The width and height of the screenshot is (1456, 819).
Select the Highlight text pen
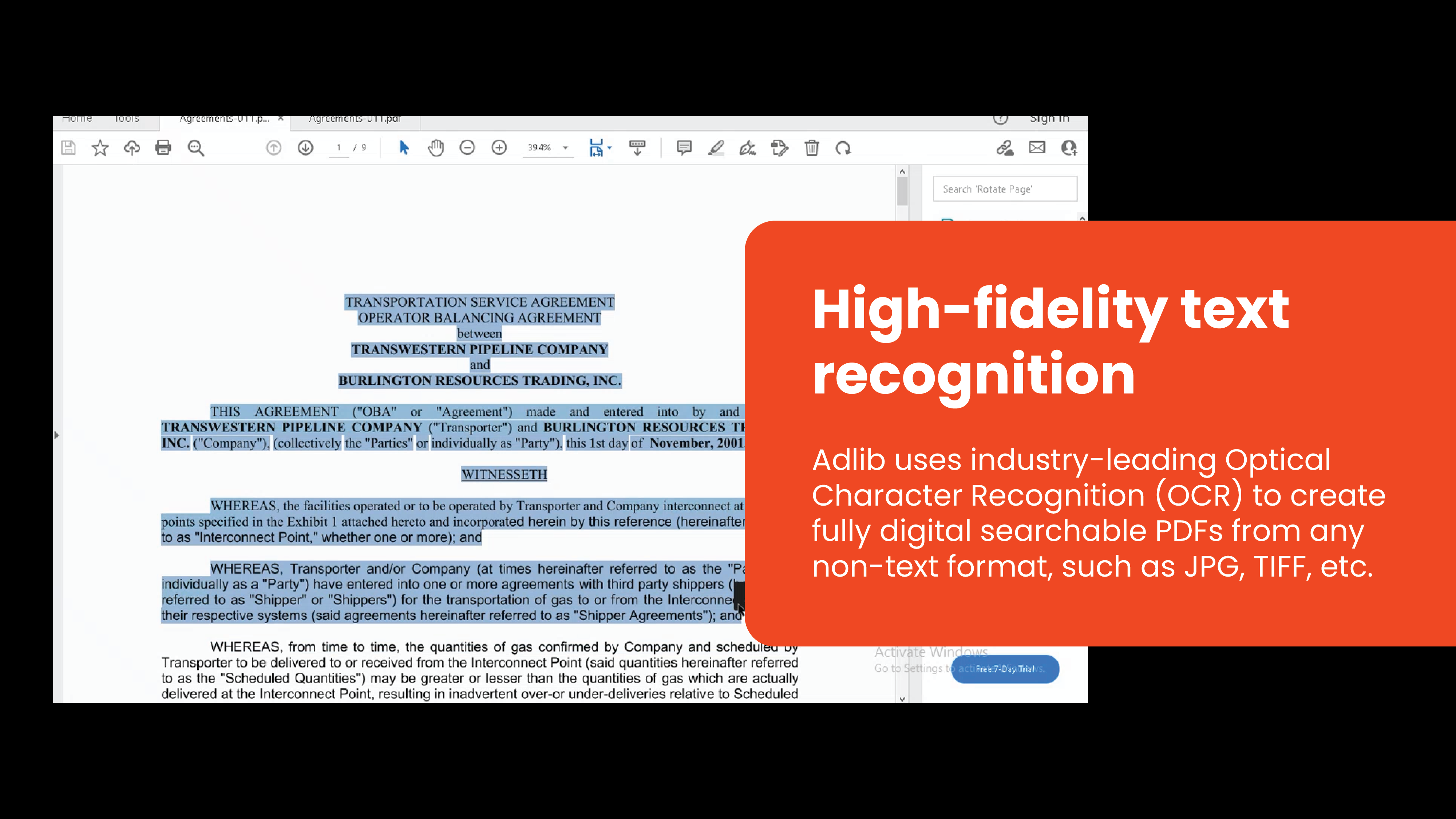pyautogui.click(x=716, y=148)
